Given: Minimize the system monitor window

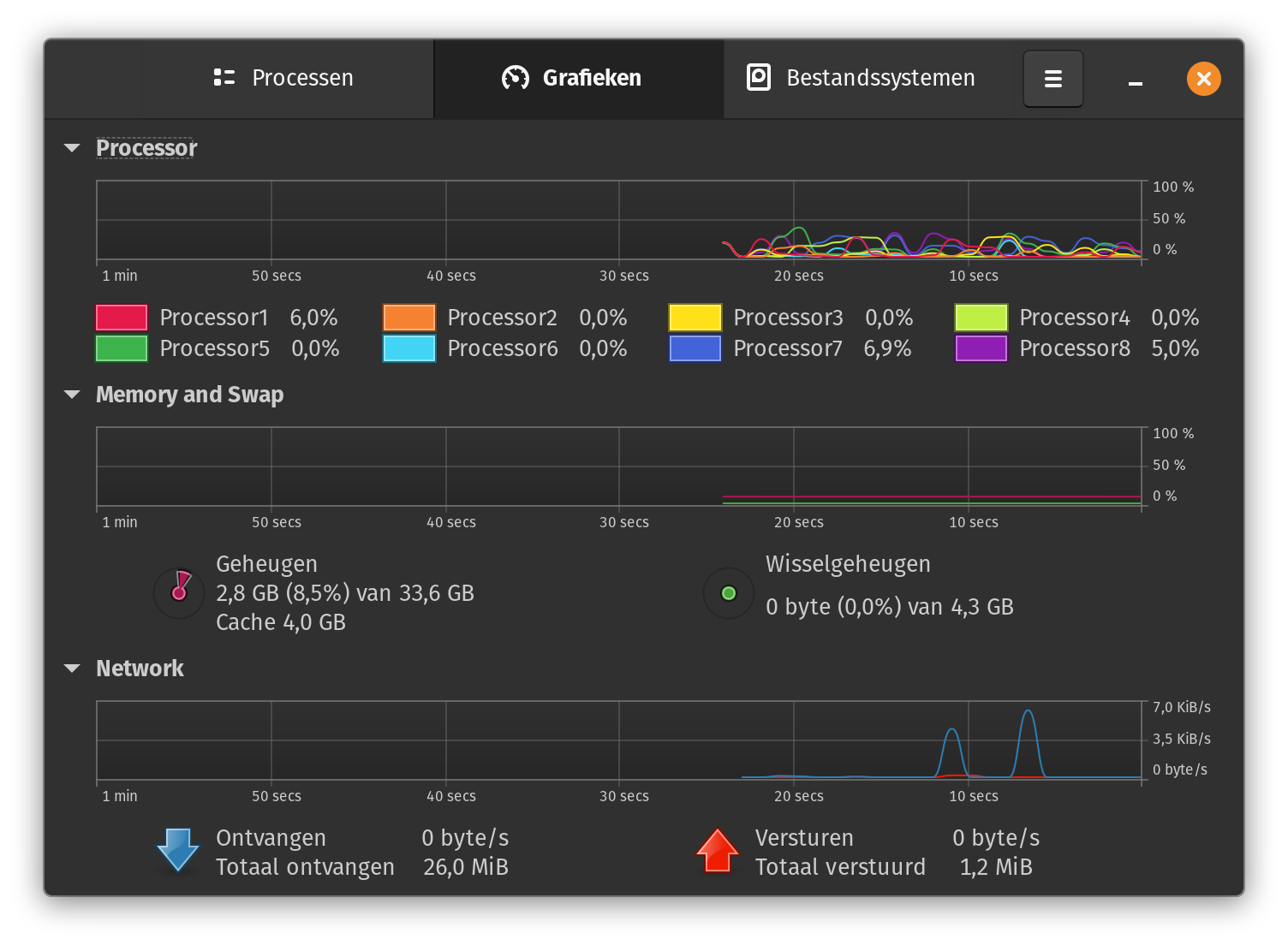Looking at the screenshot, I should [1136, 79].
